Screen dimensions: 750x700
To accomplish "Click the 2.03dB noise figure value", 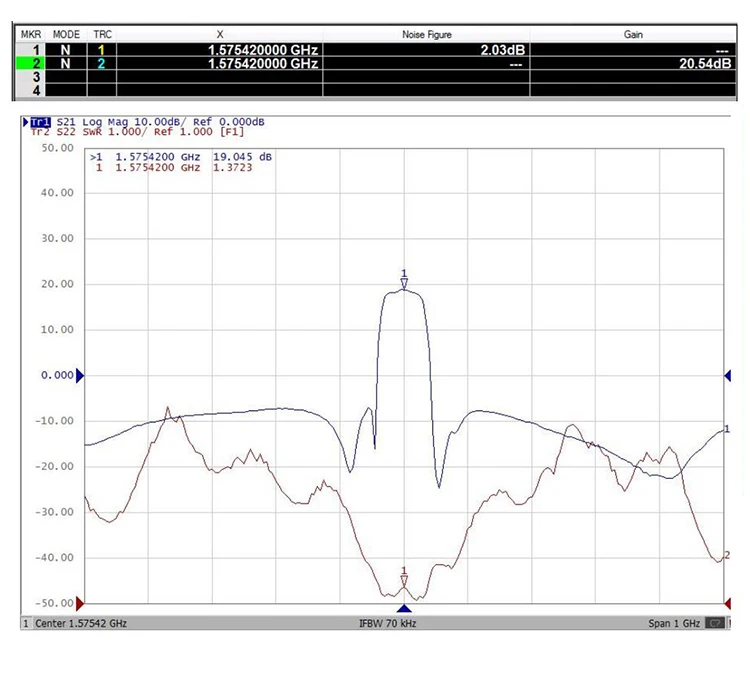I will click(503, 50).
